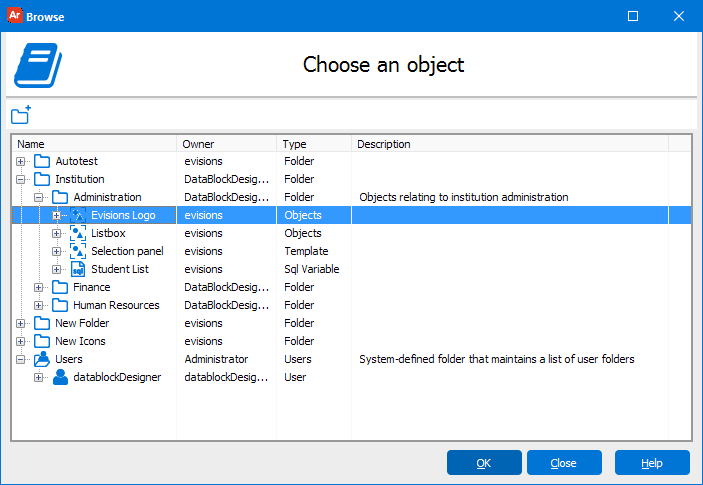Screen dimensions: 703x485
Task: Expand the Selection panel node
Action: (56, 251)
